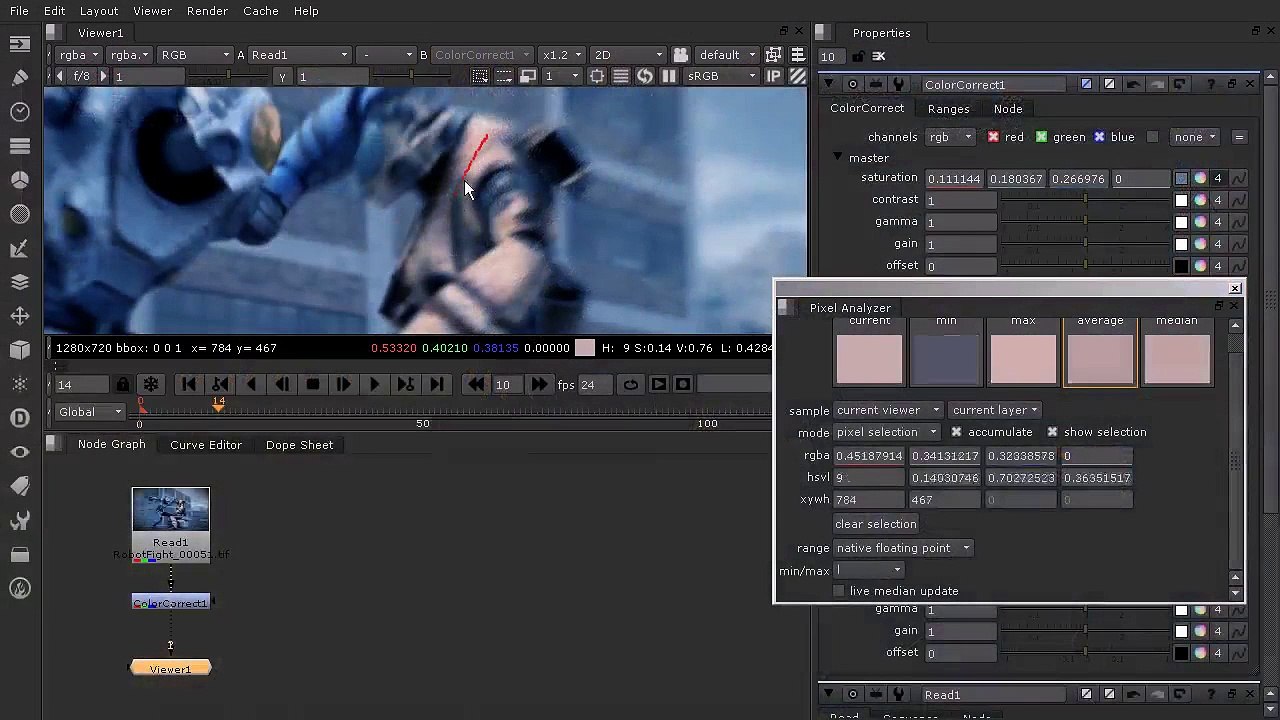Toggle the frame lock icon
The image size is (1280, 720).
123,385
